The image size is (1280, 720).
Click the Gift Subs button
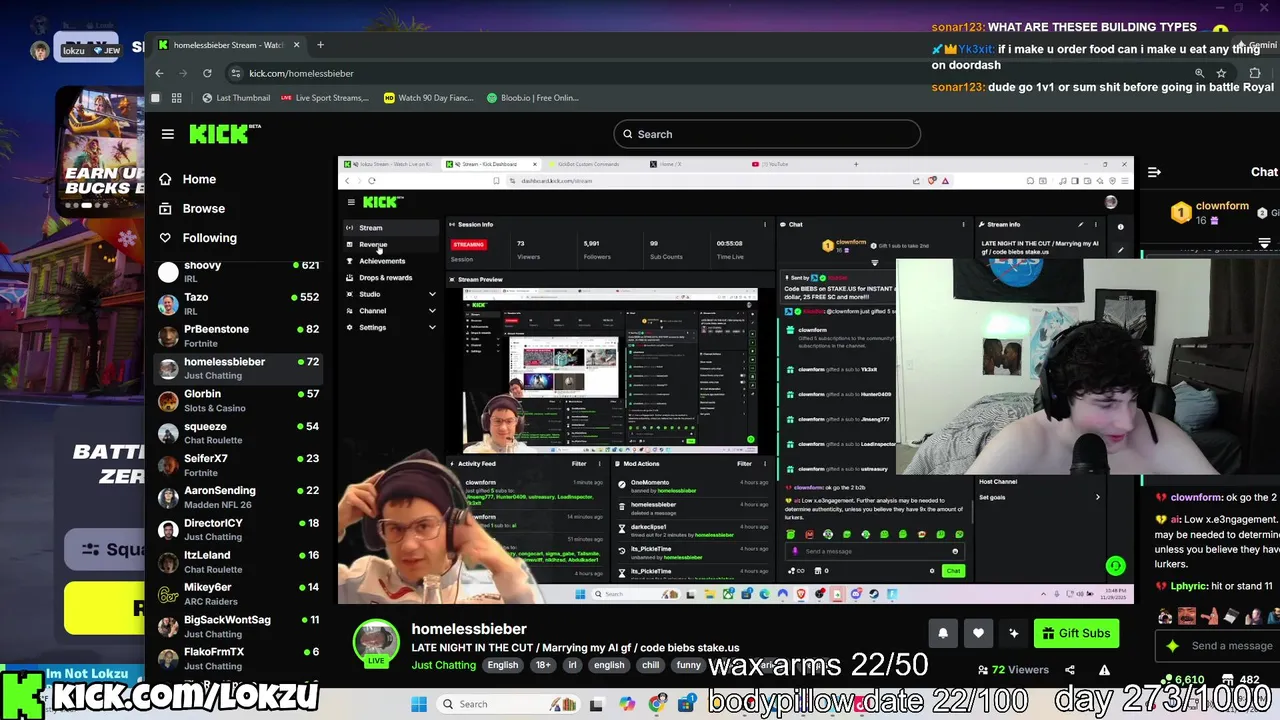click(x=1077, y=633)
